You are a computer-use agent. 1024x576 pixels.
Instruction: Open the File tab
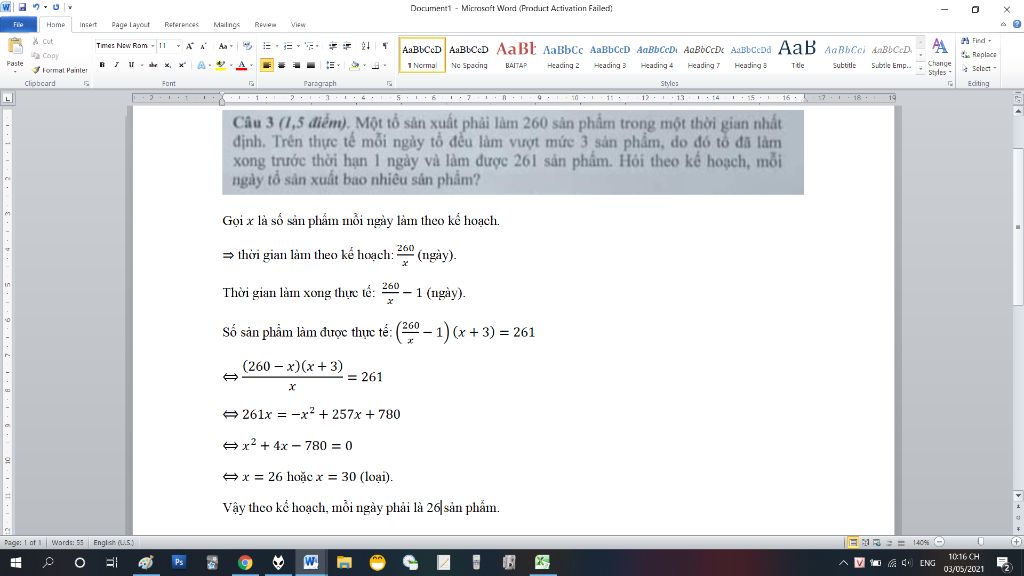point(18,24)
